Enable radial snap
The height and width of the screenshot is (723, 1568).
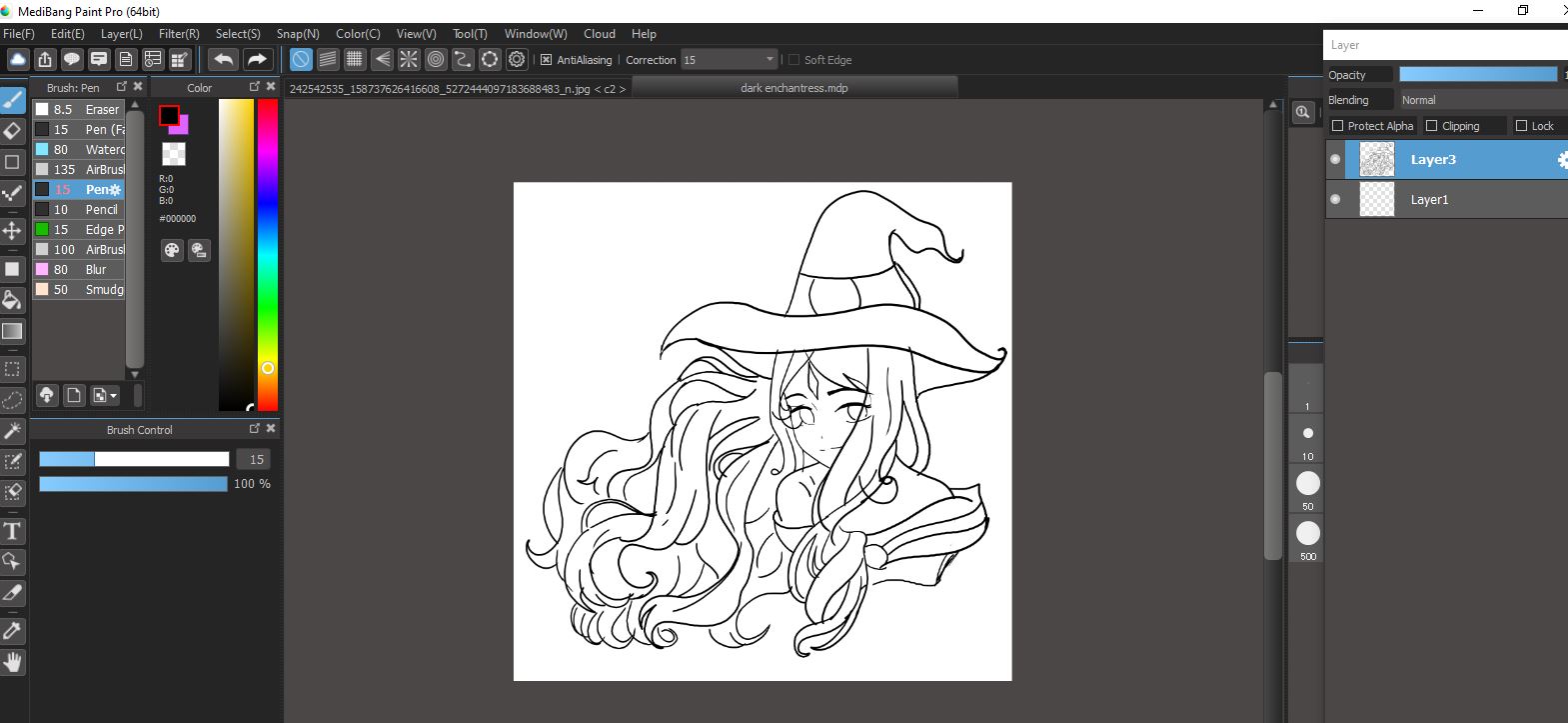point(409,59)
